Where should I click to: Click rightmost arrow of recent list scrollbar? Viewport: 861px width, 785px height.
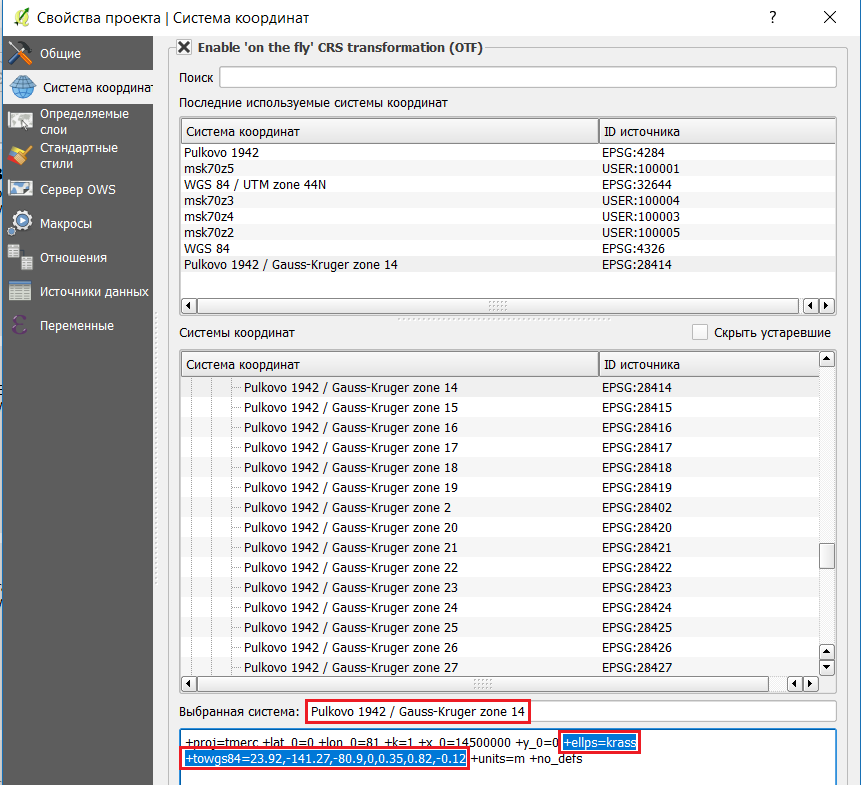(826, 305)
